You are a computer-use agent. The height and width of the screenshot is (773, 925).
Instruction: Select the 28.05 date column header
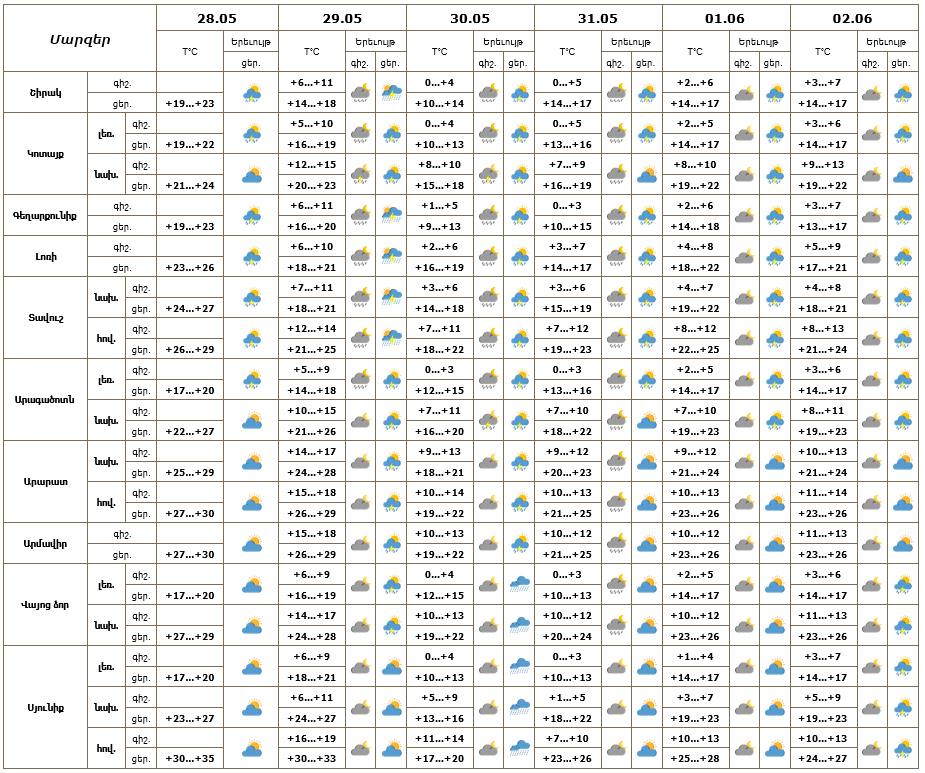coord(217,18)
